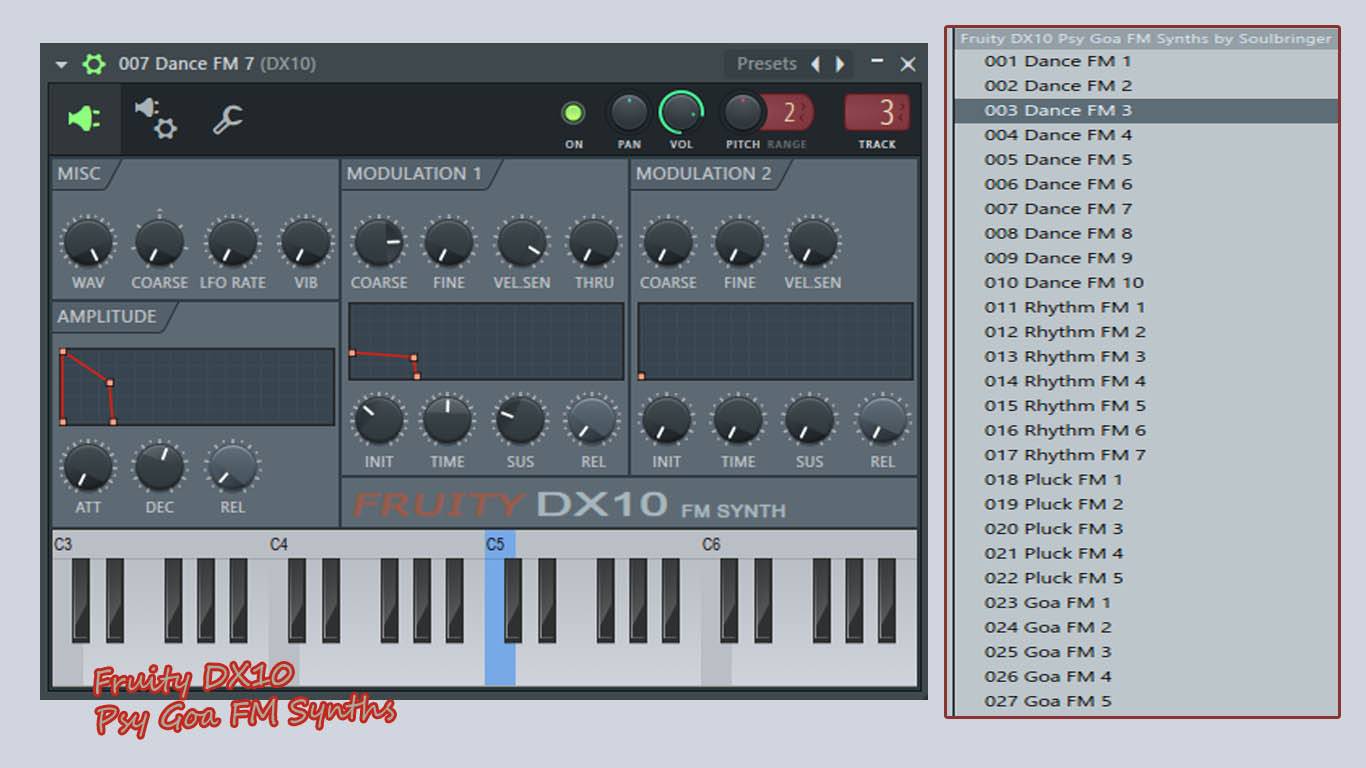Select preset 009 Dance FM 9
1366x768 pixels.
pos(1146,257)
